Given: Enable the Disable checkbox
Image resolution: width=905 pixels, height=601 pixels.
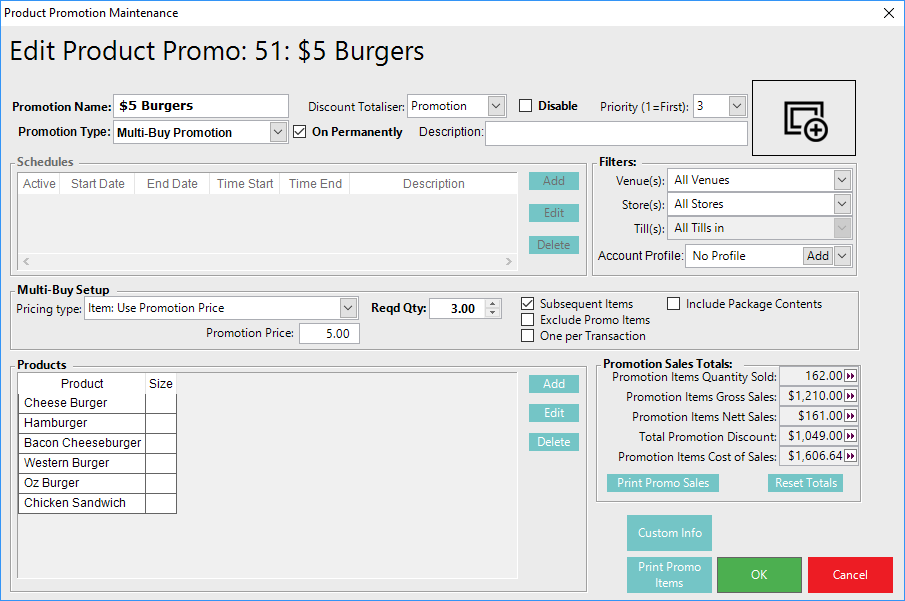Looking at the screenshot, I should tap(526, 106).
